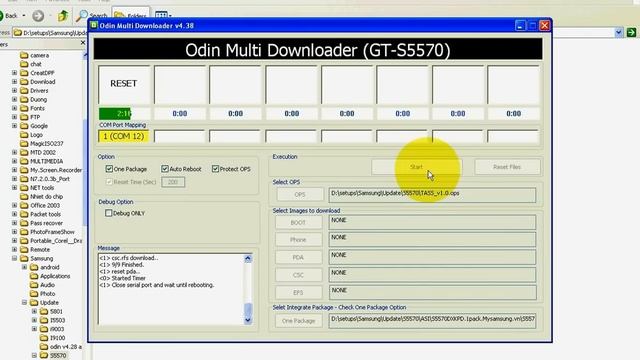The image size is (640, 360).
Task: Click the Reset Time value field showing 200
Action: coord(173,182)
